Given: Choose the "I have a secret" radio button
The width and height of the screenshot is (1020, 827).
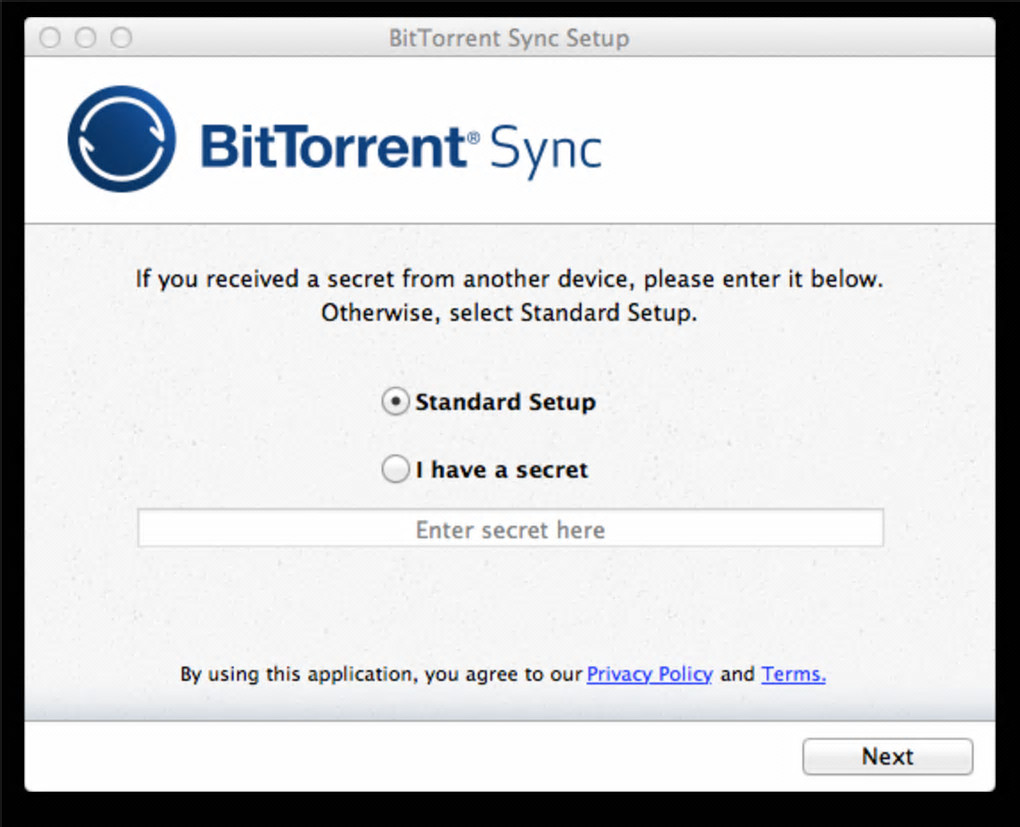Looking at the screenshot, I should pyautogui.click(x=396, y=470).
